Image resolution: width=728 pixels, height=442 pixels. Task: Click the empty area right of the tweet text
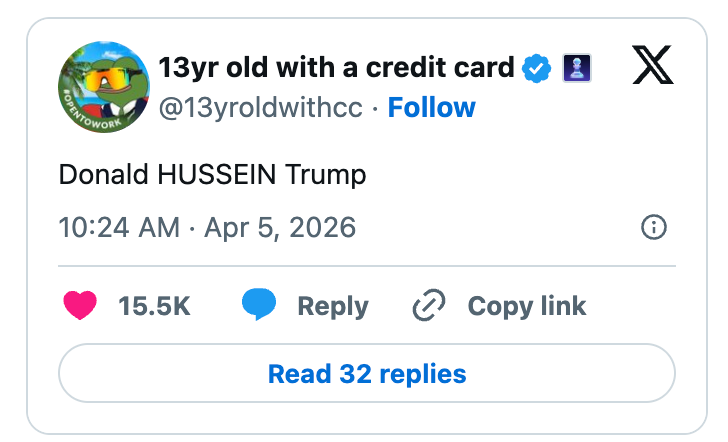tap(520, 175)
